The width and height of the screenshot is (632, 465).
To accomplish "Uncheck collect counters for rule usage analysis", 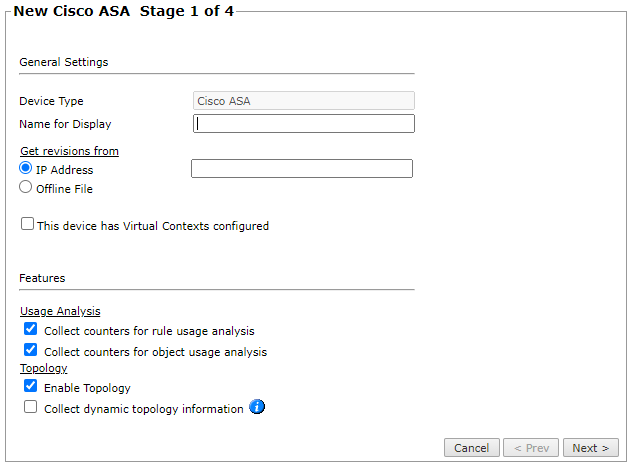I will pos(31,330).
